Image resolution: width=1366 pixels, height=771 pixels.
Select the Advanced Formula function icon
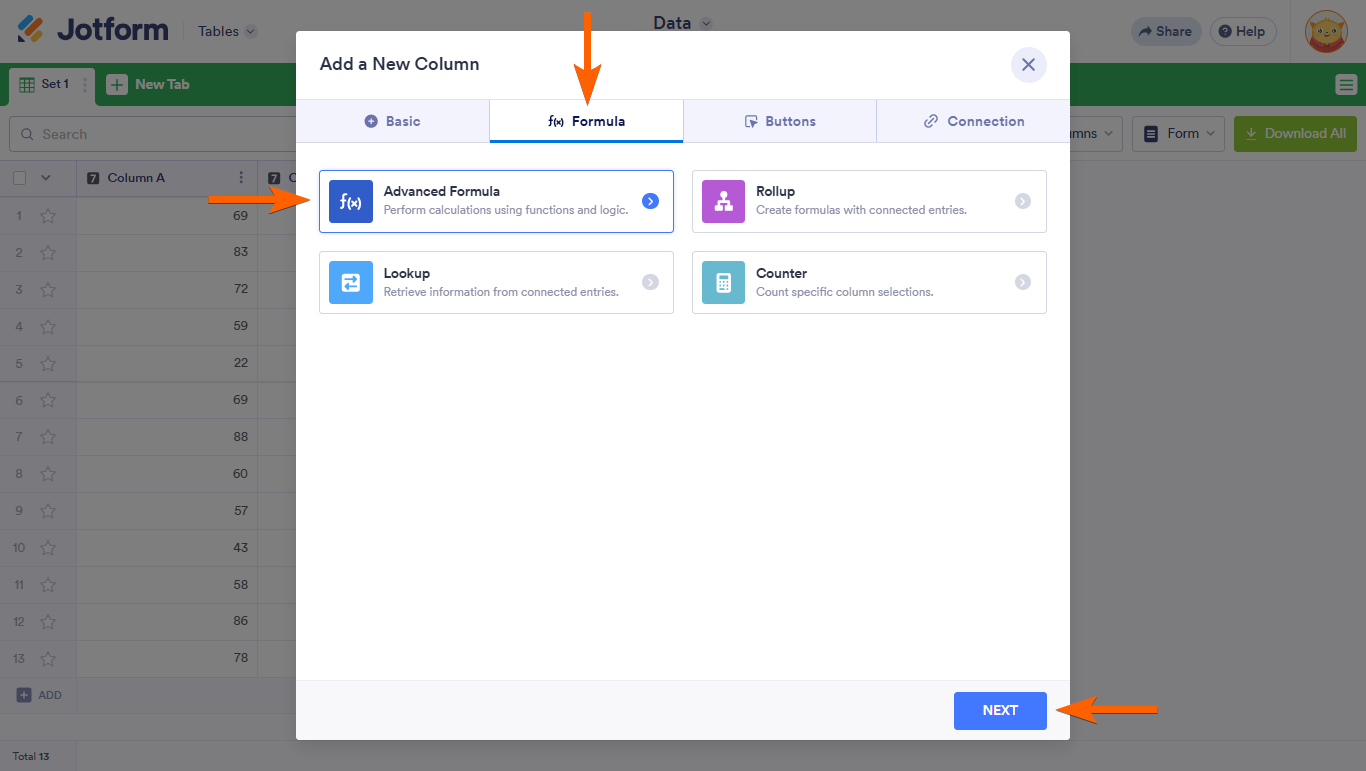pos(350,201)
